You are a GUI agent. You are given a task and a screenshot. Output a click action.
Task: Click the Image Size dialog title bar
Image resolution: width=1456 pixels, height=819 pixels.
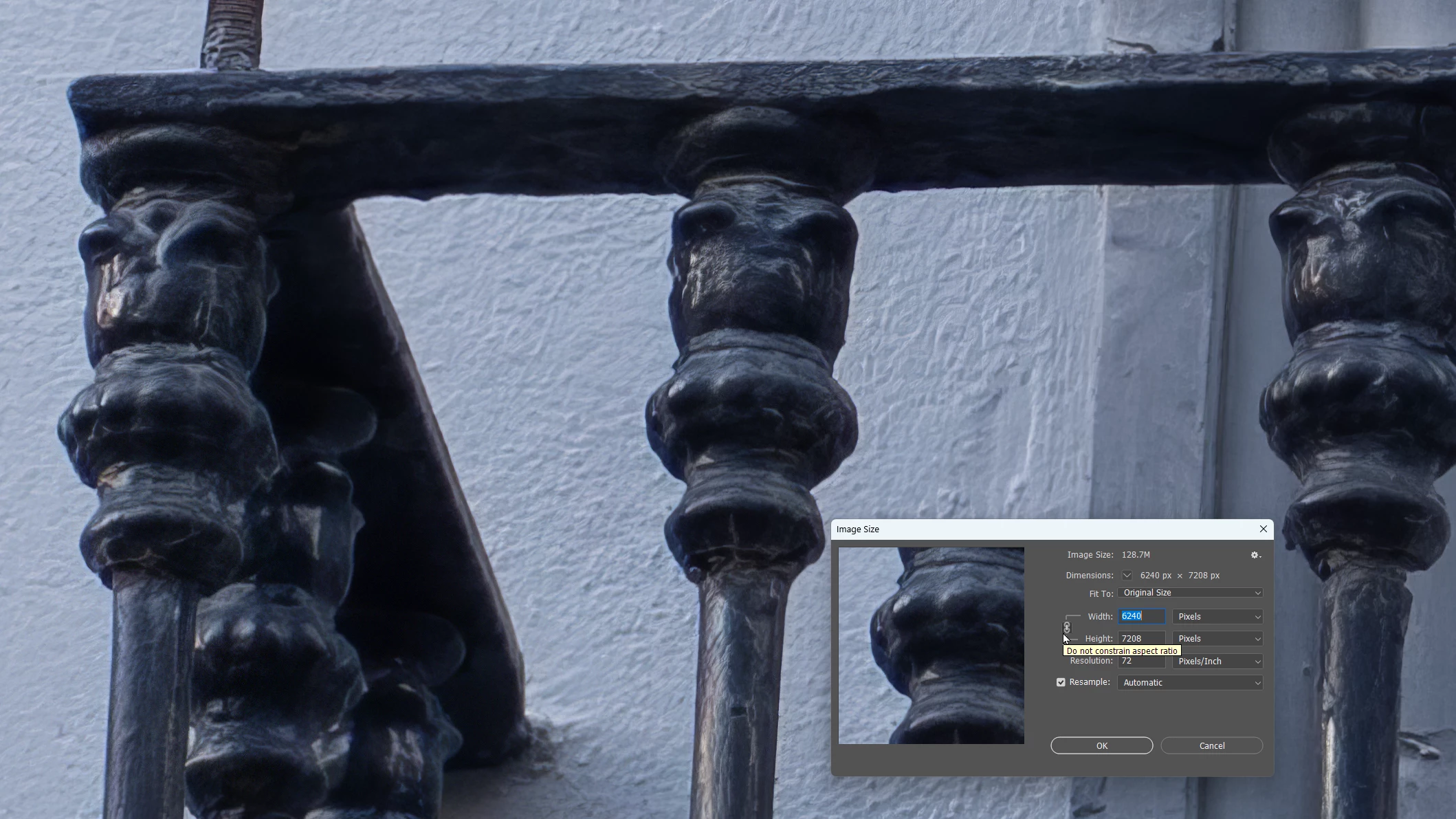click(x=1031, y=529)
